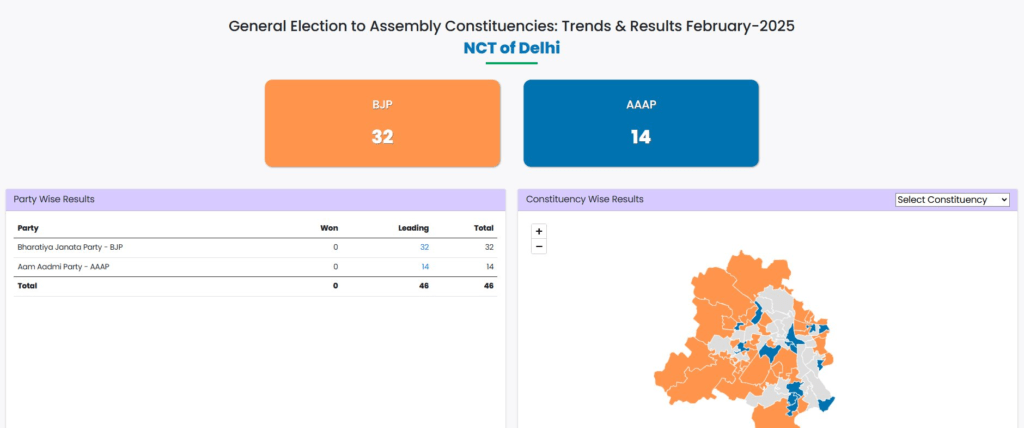Click the BJP Won value 0
Viewport: 1024px width, 428px height.
[336, 247]
